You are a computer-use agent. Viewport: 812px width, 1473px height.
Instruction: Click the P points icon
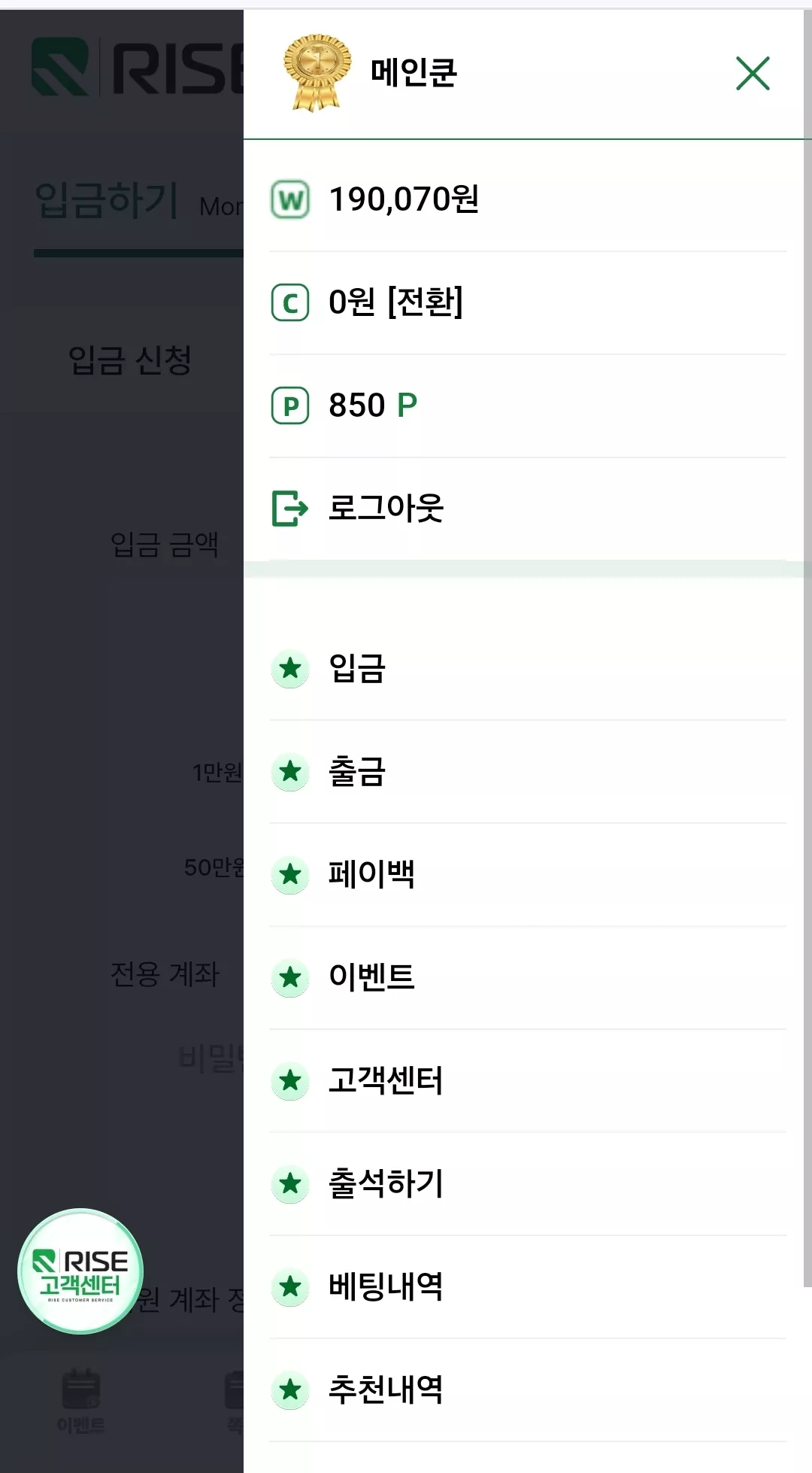[x=290, y=405]
